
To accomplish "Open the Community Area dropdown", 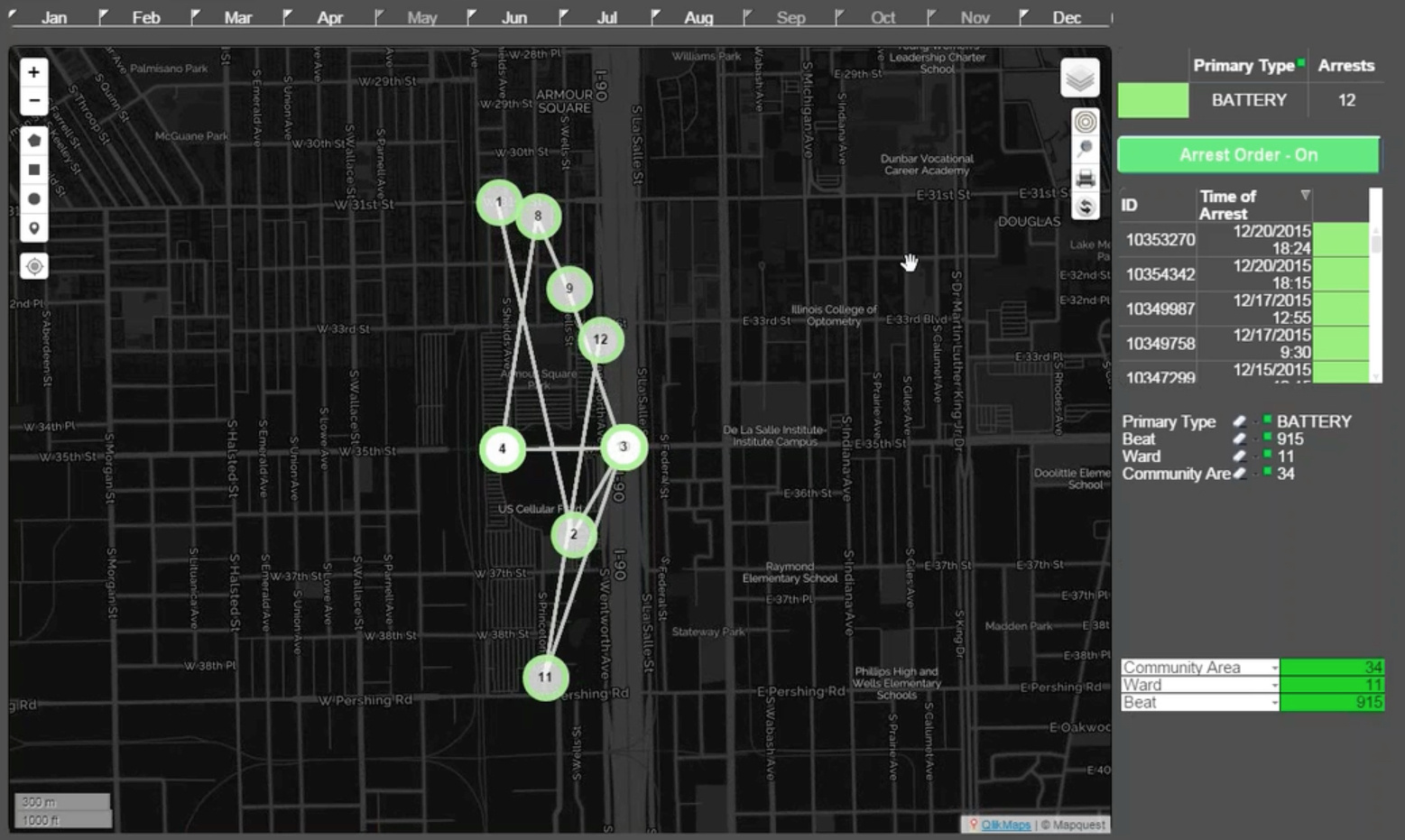I will tap(1274, 668).
